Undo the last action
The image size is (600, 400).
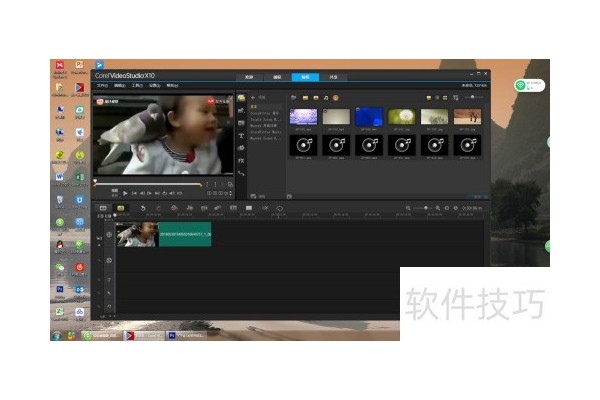pyautogui.click(x=143, y=208)
